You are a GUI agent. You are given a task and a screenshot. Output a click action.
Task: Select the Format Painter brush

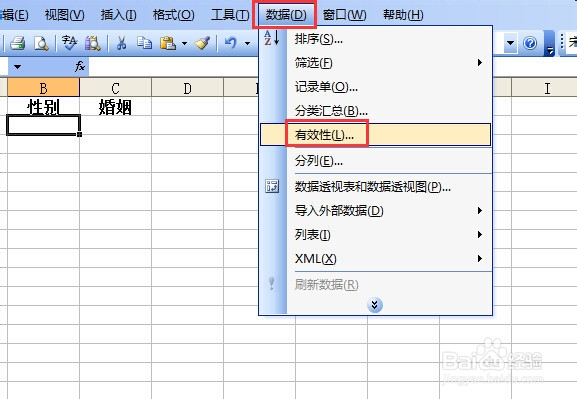202,43
